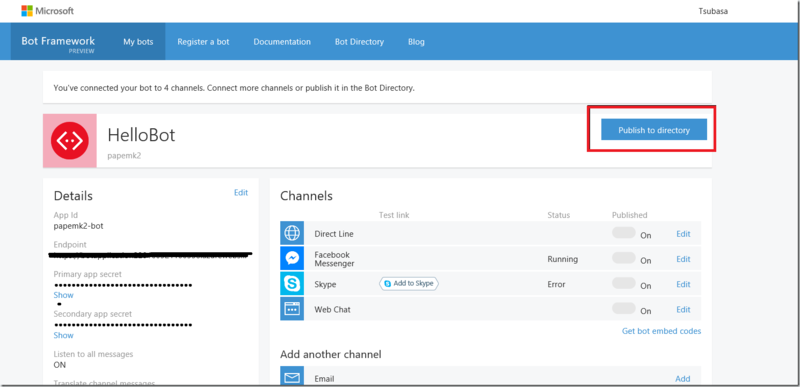Edit the Skype channel

[x=683, y=285]
